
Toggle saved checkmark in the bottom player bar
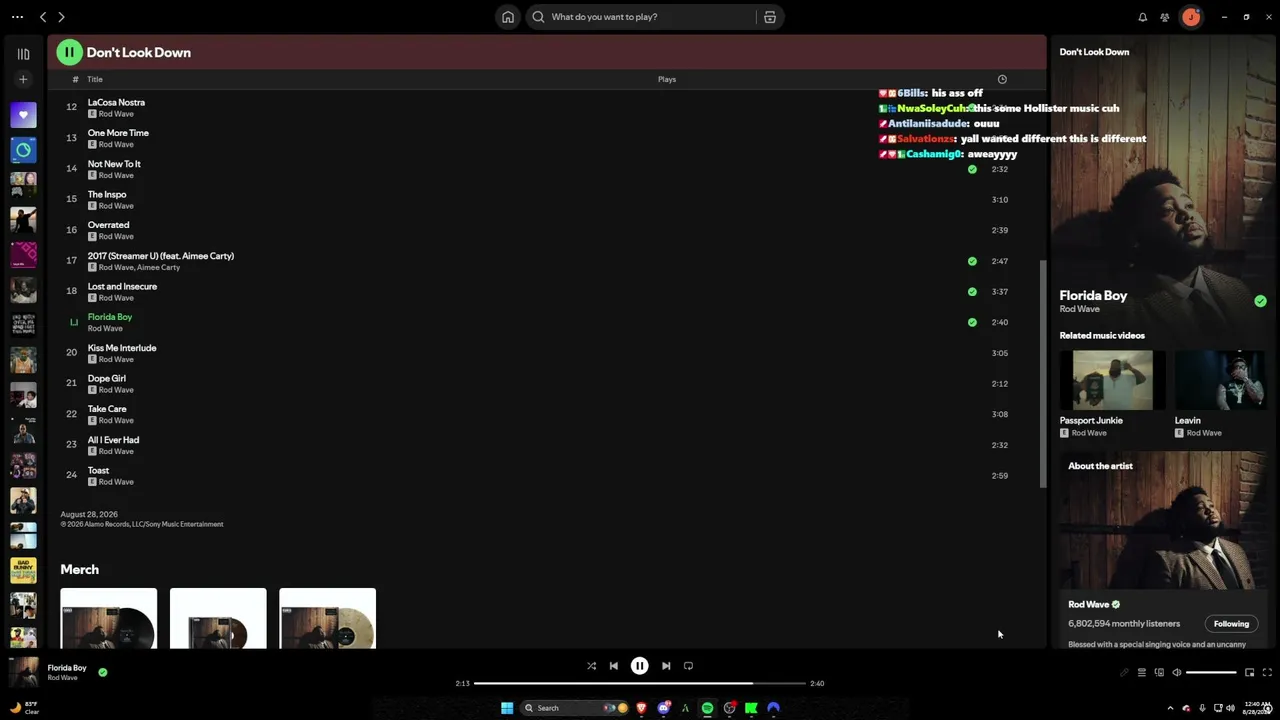click(x=103, y=672)
